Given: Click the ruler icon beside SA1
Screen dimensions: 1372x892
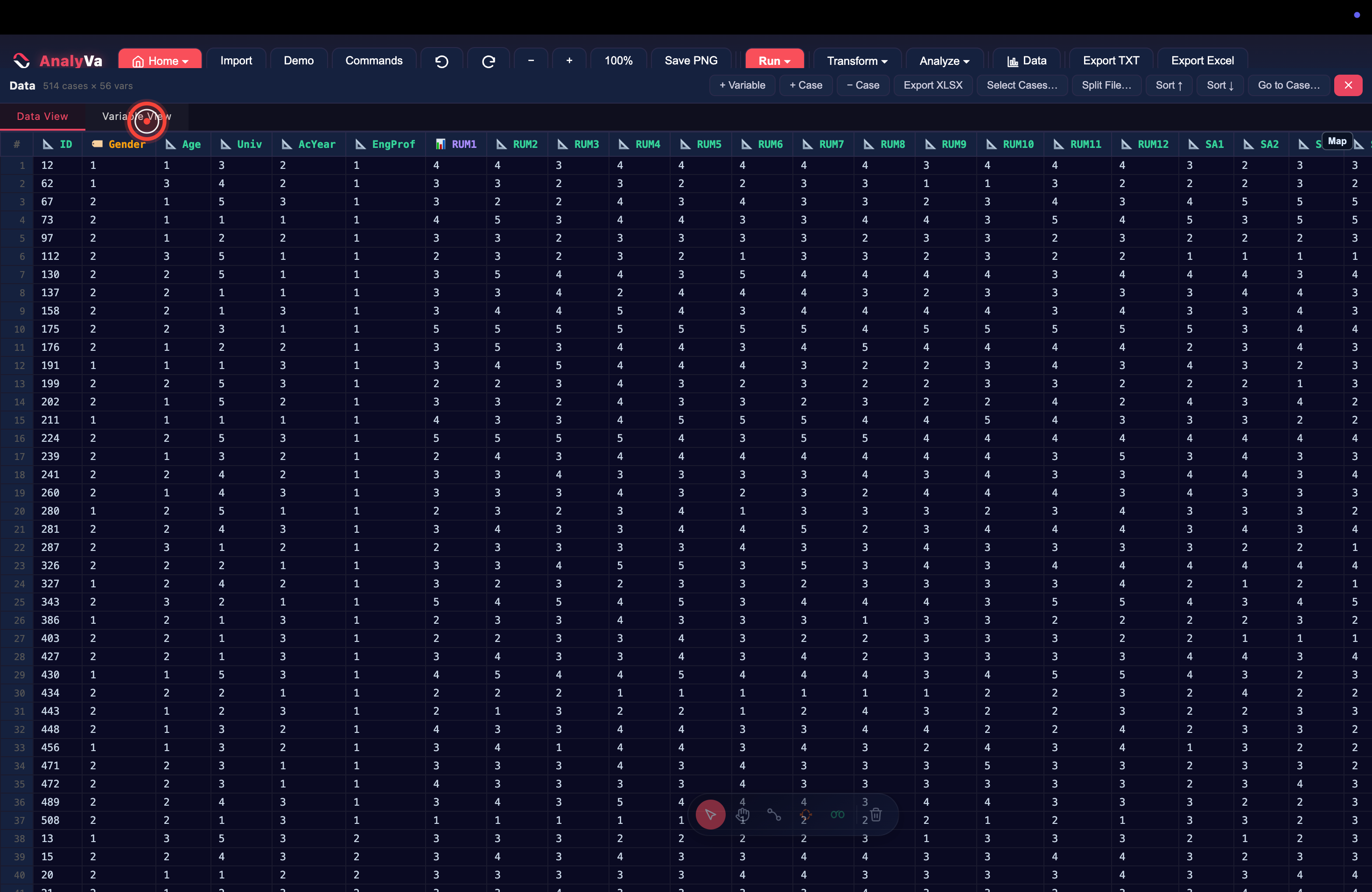Looking at the screenshot, I should pyautogui.click(x=1193, y=144).
